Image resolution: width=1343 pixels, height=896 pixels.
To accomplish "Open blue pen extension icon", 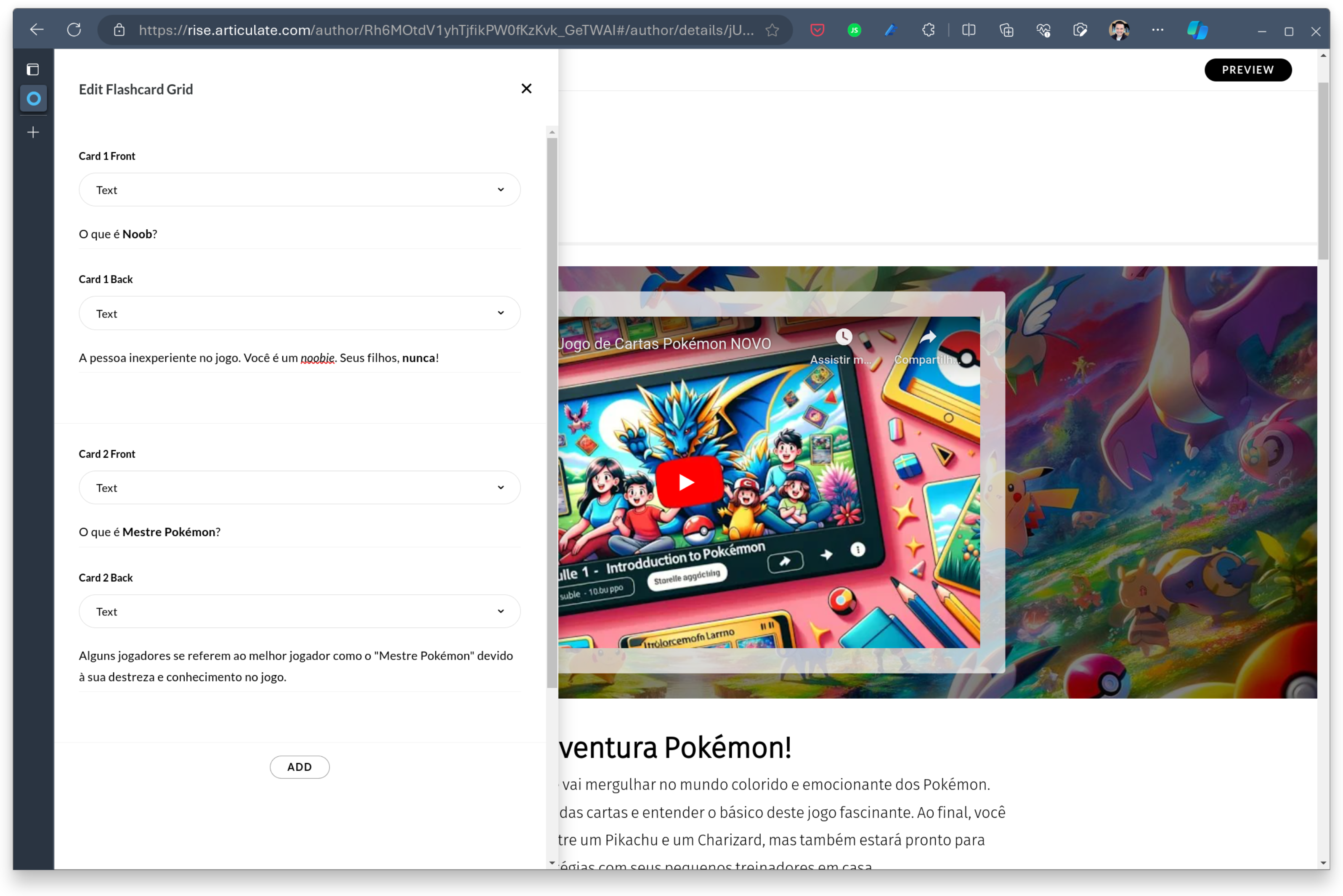I will click(x=890, y=30).
